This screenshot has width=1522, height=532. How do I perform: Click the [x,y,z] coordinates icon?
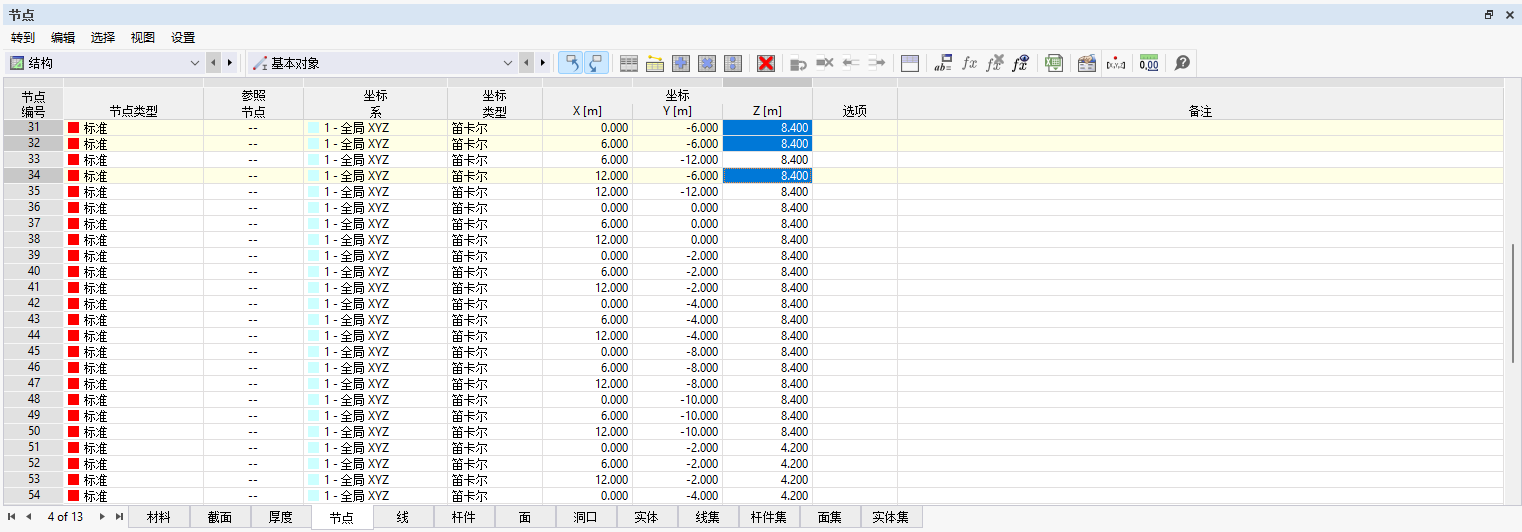point(1116,63)
